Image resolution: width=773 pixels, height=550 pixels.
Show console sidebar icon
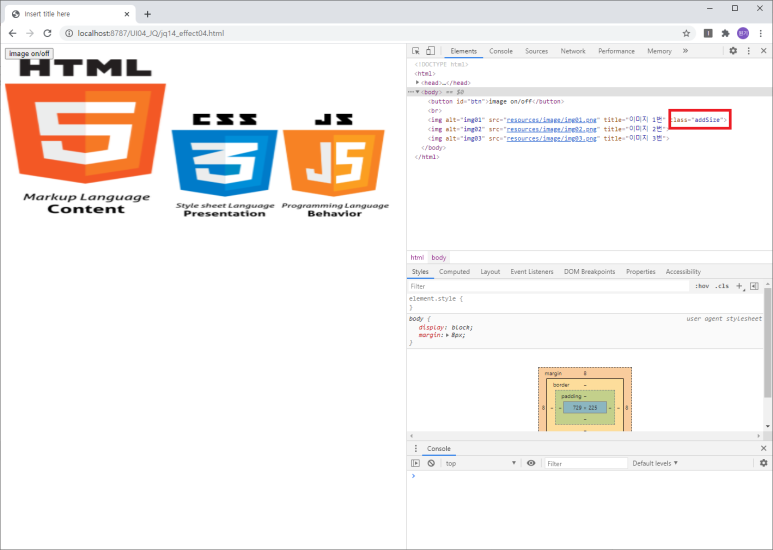[x=416, y=463]
